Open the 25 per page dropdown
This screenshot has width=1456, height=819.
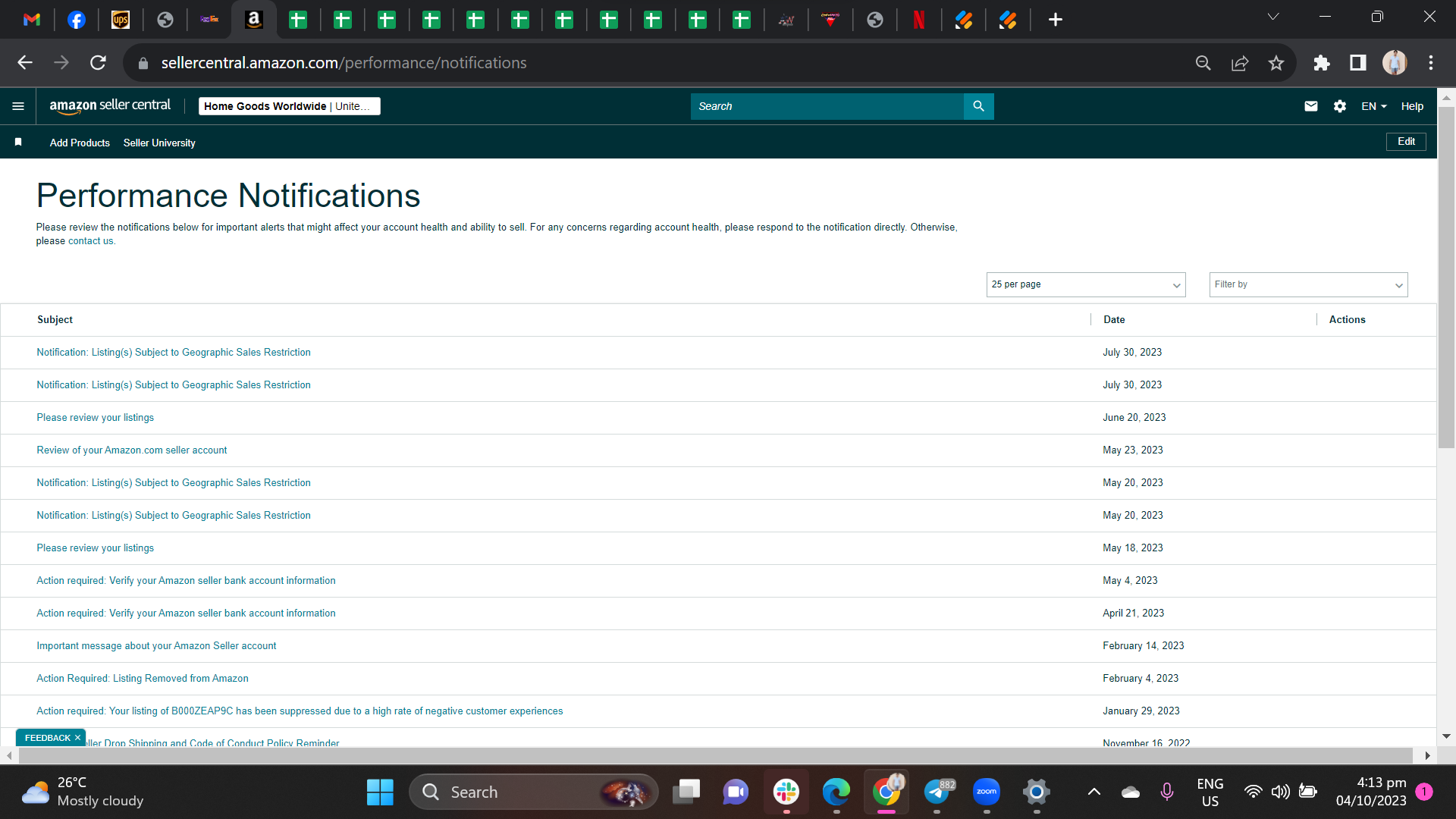1086,284
